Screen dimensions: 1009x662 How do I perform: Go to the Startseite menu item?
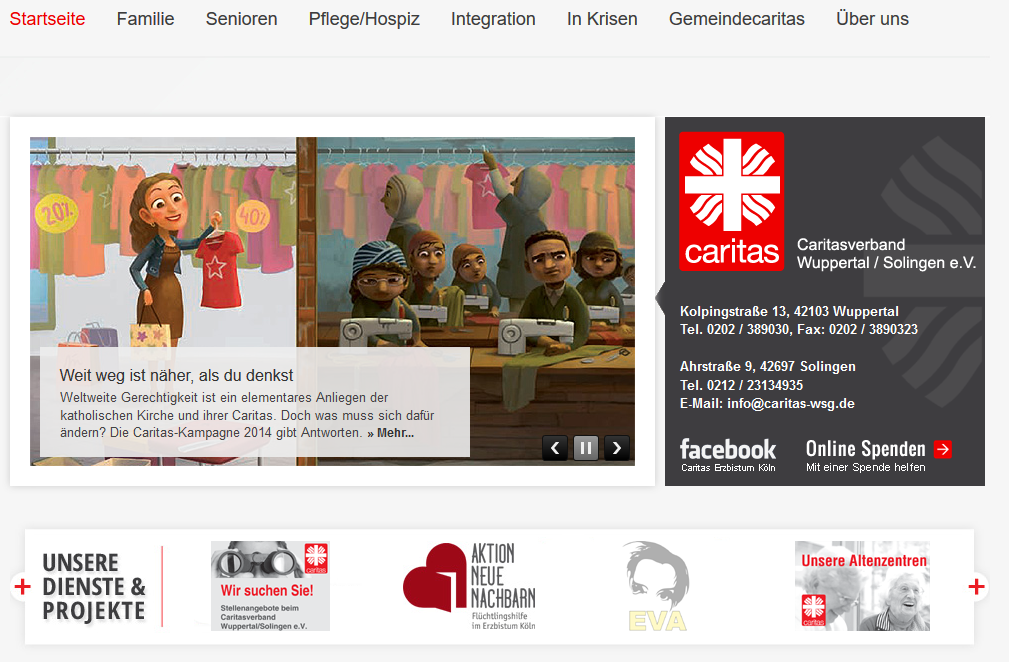point(48,19)
